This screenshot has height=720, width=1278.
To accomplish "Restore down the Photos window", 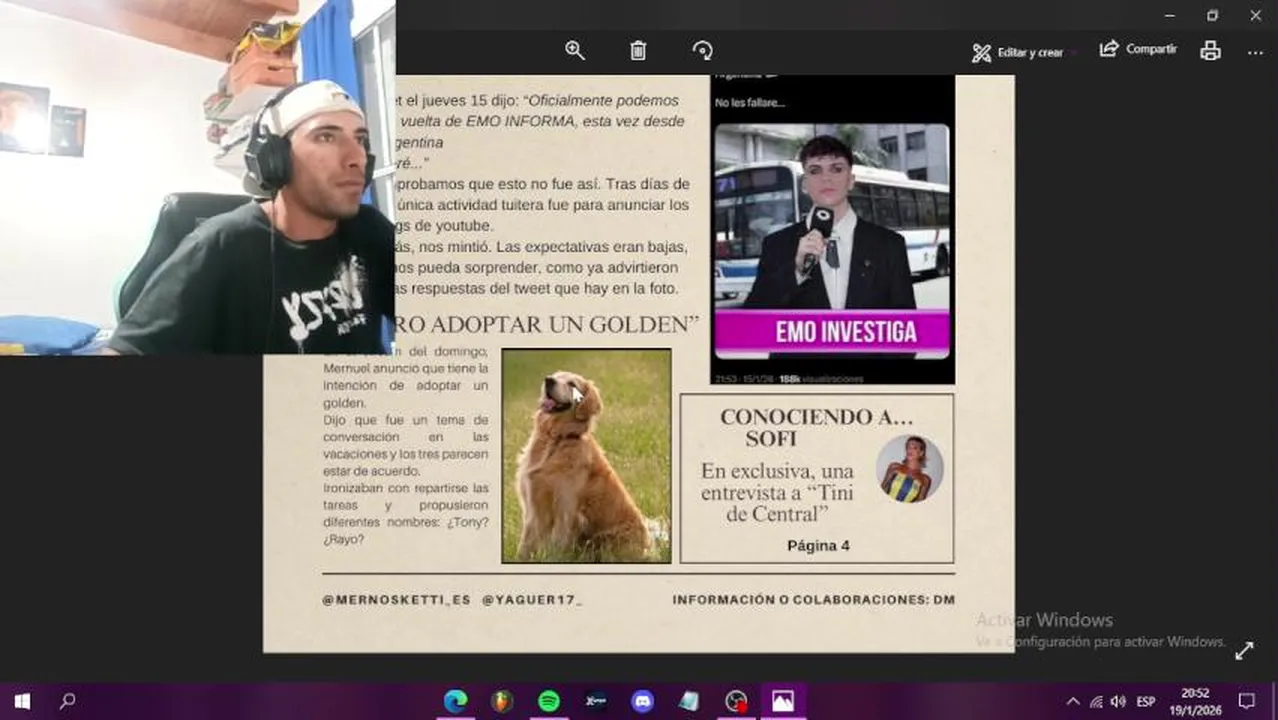I will pyautogui.click(x=1212, y=15).
